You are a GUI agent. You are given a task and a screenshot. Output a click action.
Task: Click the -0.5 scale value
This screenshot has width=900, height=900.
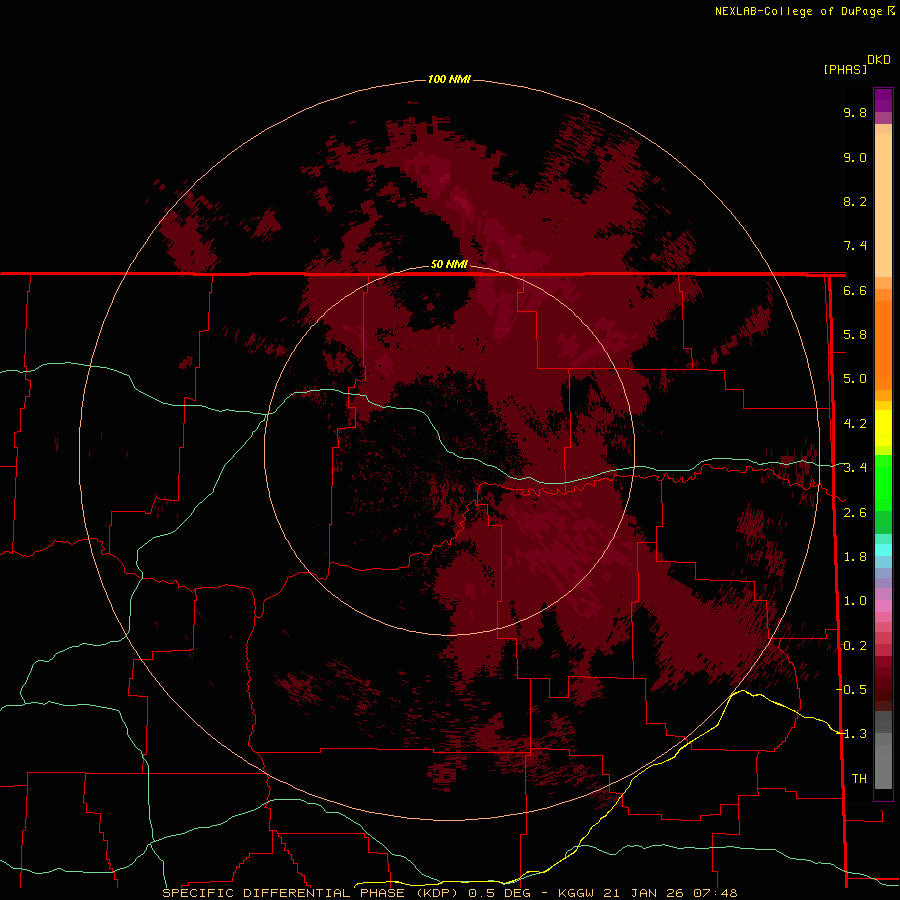point(851,690)
